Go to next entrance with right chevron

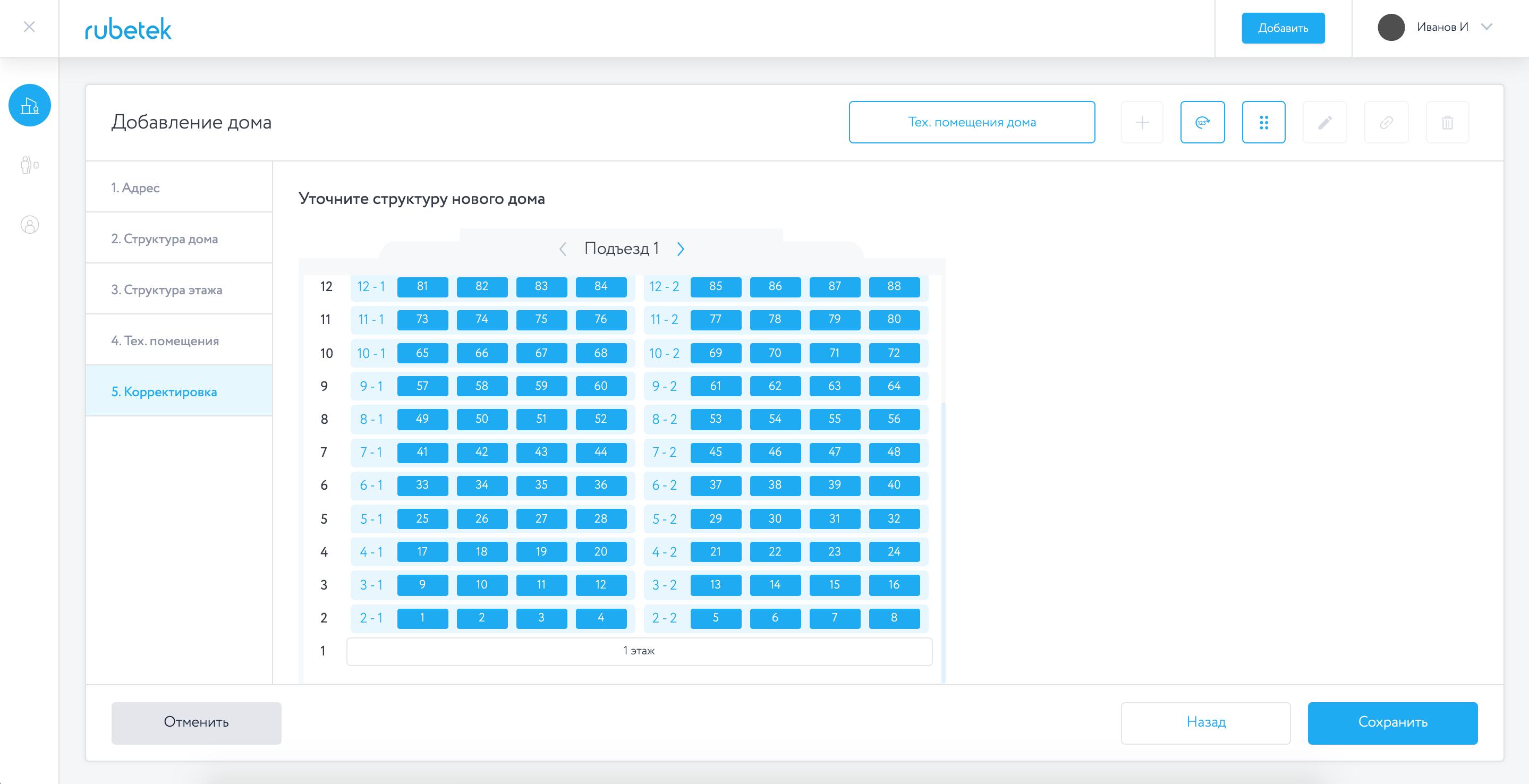click(x=681, y=249)
